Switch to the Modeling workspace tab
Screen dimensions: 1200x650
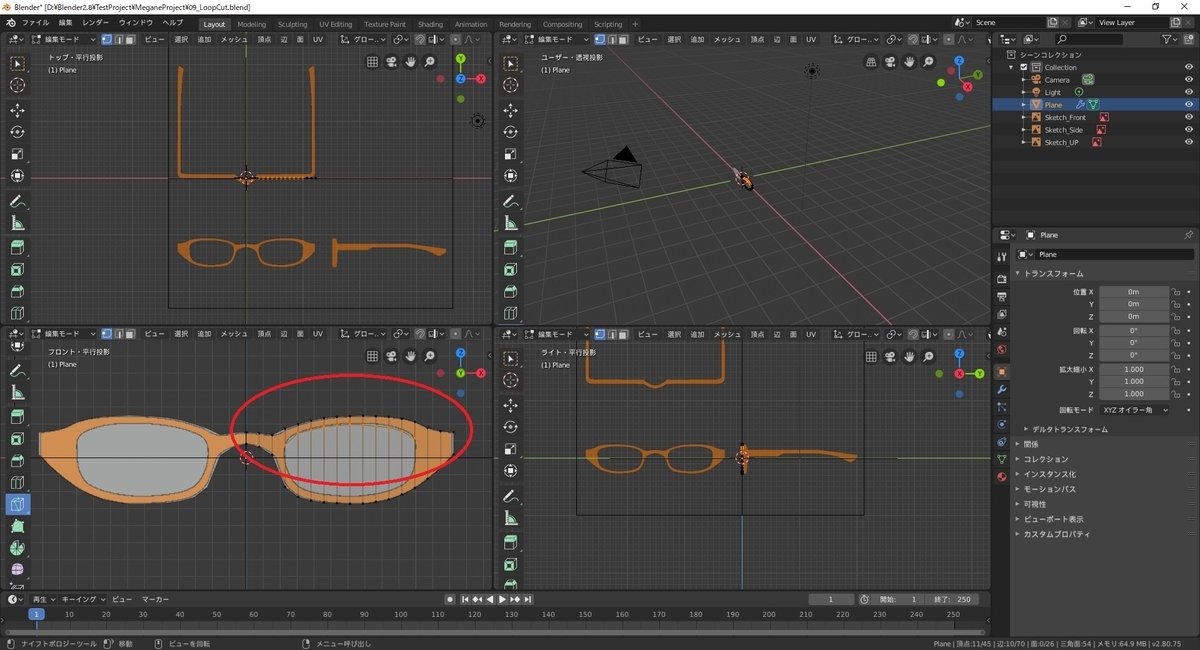[x=251, y=24]
